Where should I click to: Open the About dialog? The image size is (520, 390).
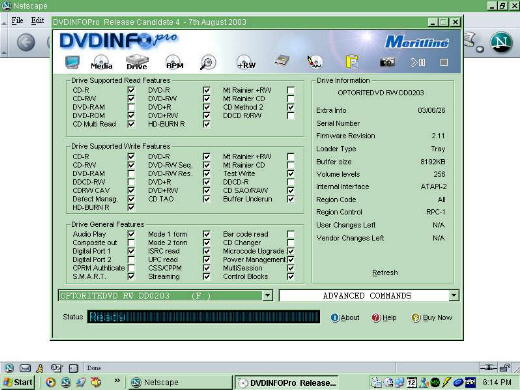(345, 317)
